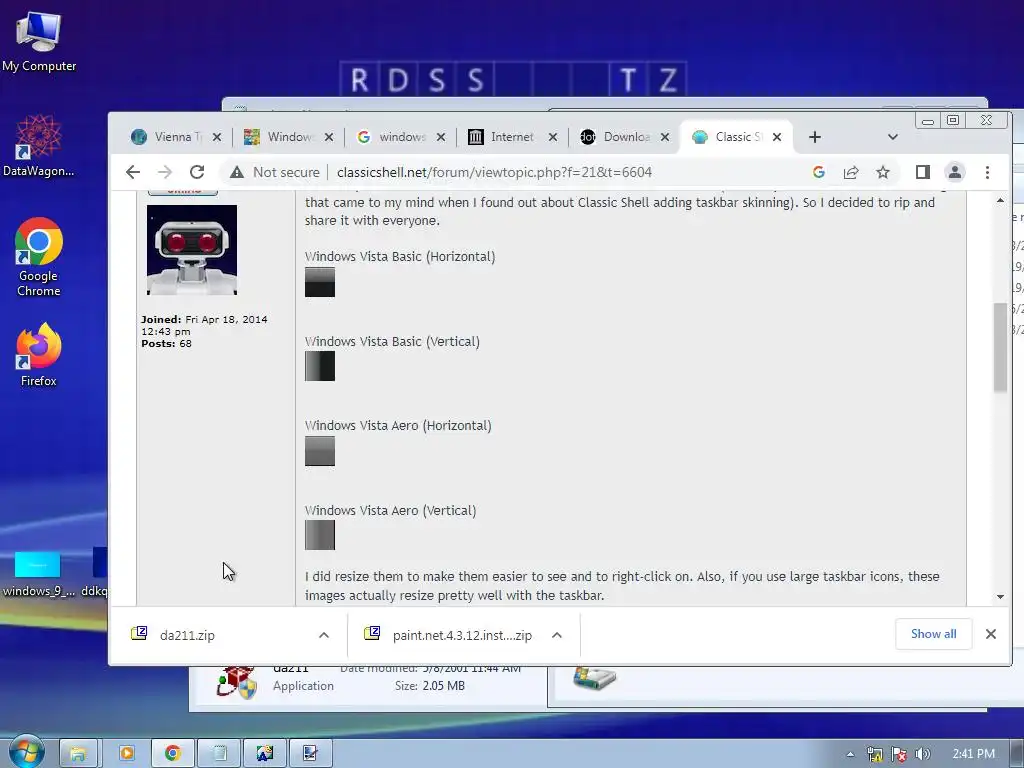Open Firefox desktop shortcut
This screenshot has width=1024, height=768.
(x=39, y=355)
